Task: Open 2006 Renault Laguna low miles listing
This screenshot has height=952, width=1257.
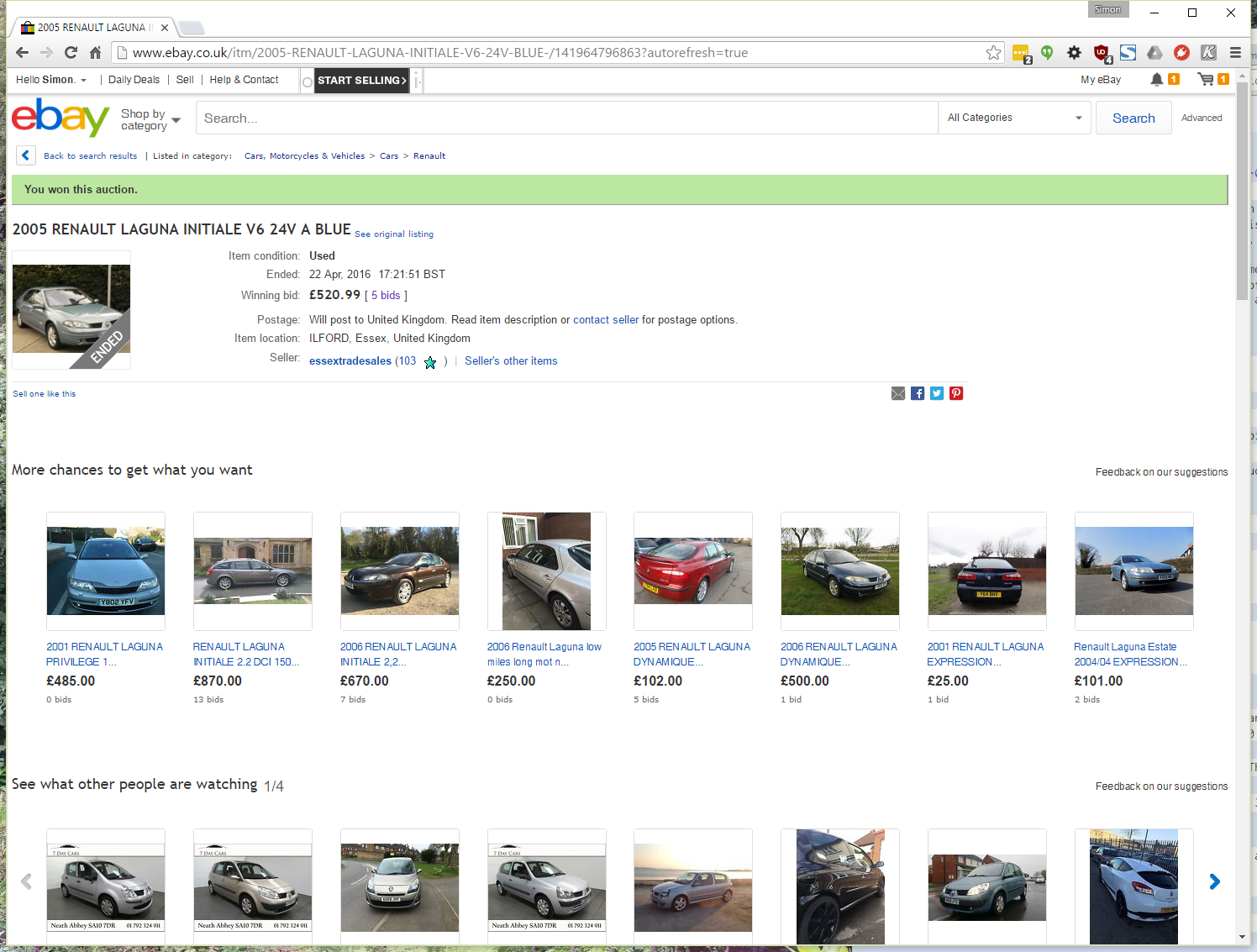Action: (544, 655)
